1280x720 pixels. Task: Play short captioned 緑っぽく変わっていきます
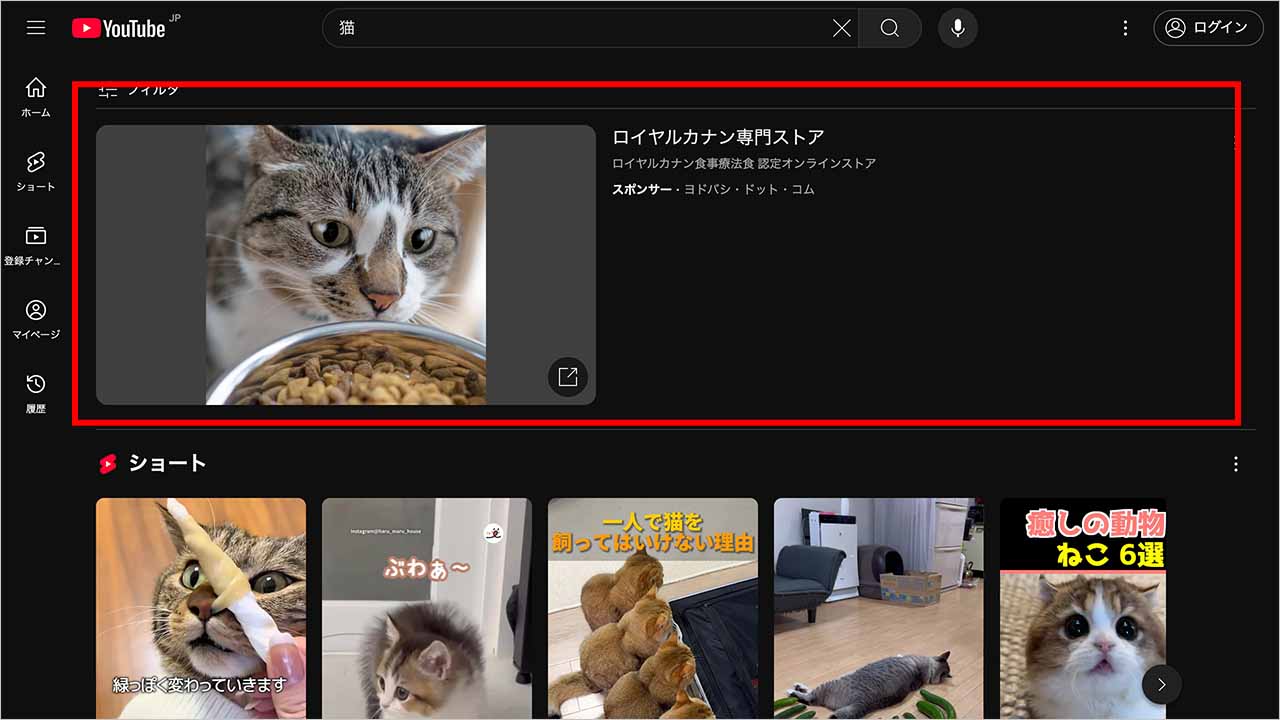tap(201, 608)
